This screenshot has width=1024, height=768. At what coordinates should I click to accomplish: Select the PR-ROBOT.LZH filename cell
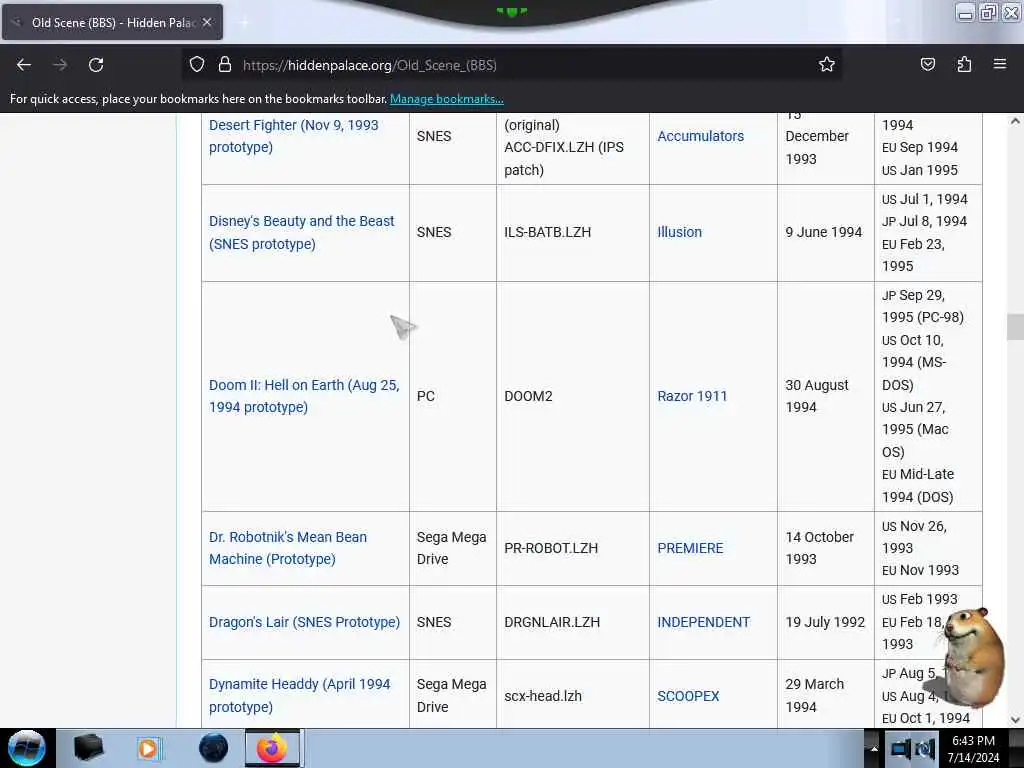[x=573, y=548]
